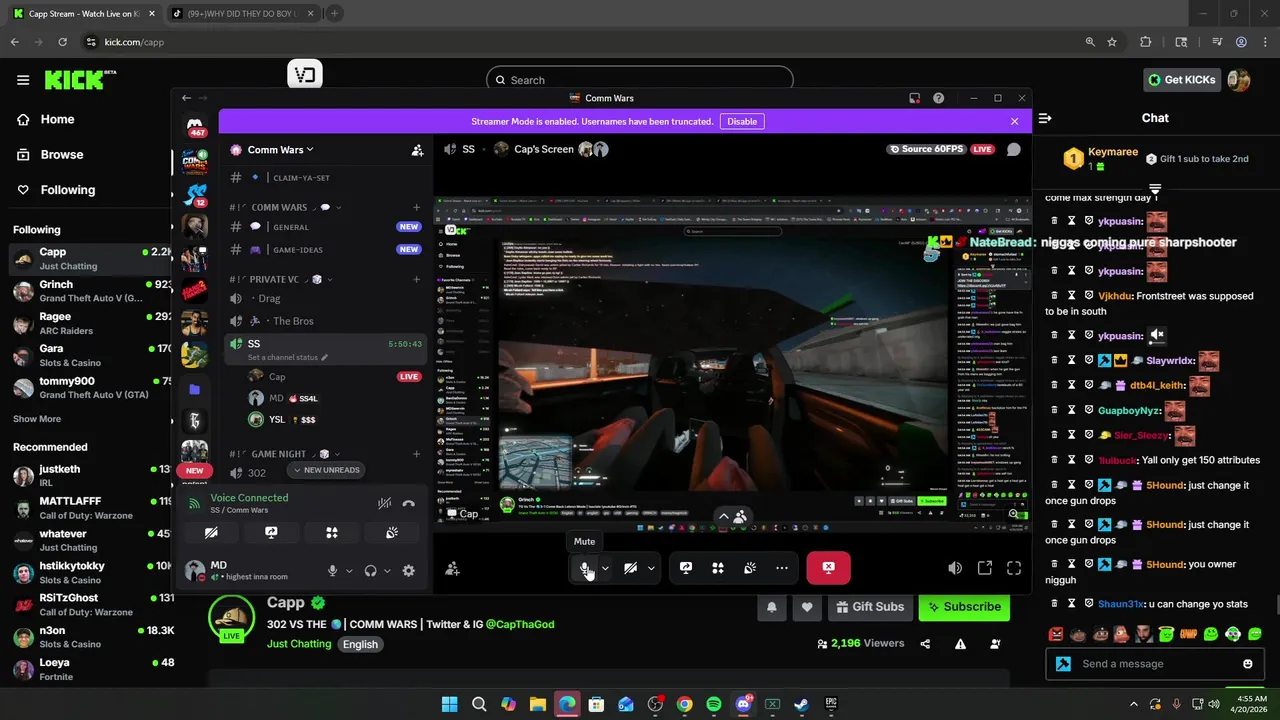This screenshot has height=720, width=1280.
Task: Pop out the Discord stream window
Action: click(x=985, y=568)
